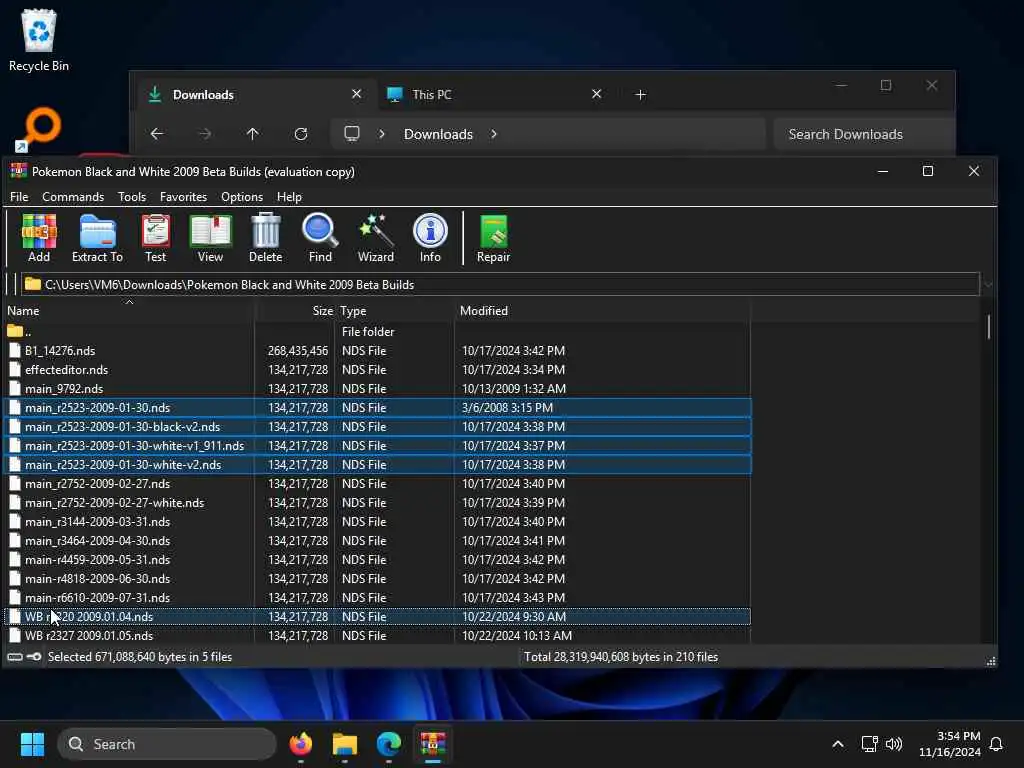Click the Add archive toolbar icon

pos(39,238)
